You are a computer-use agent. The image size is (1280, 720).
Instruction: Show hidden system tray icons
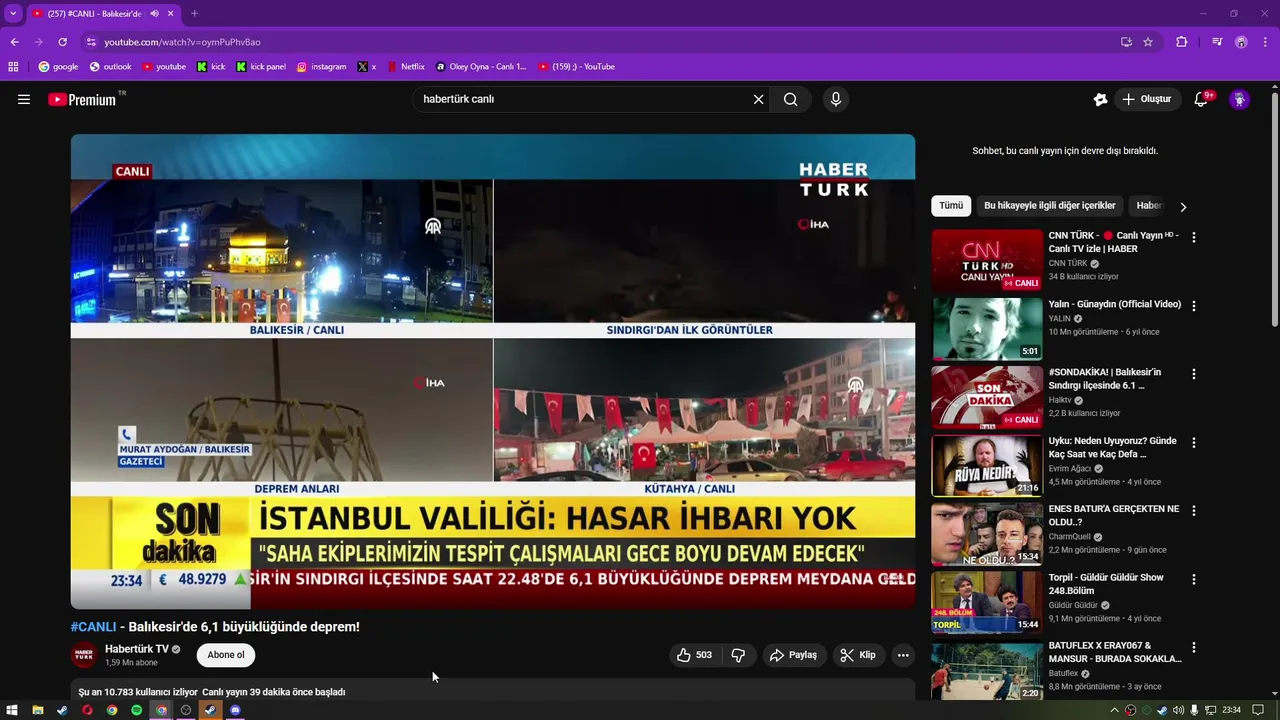(1114, 710)
